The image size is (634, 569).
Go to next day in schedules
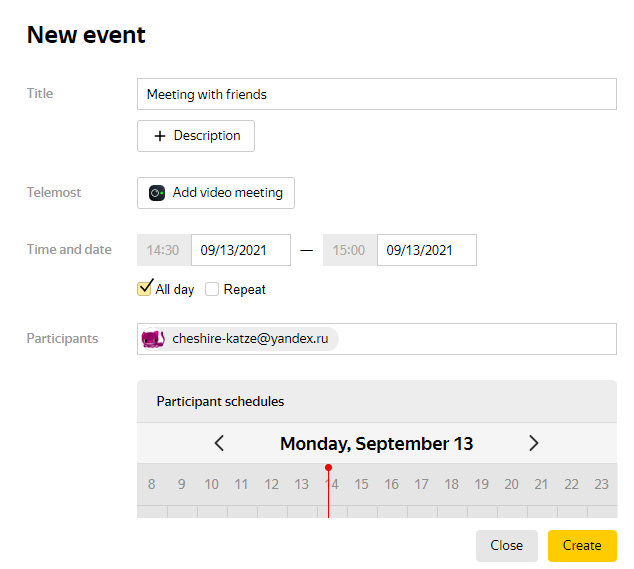pos(534,443)
